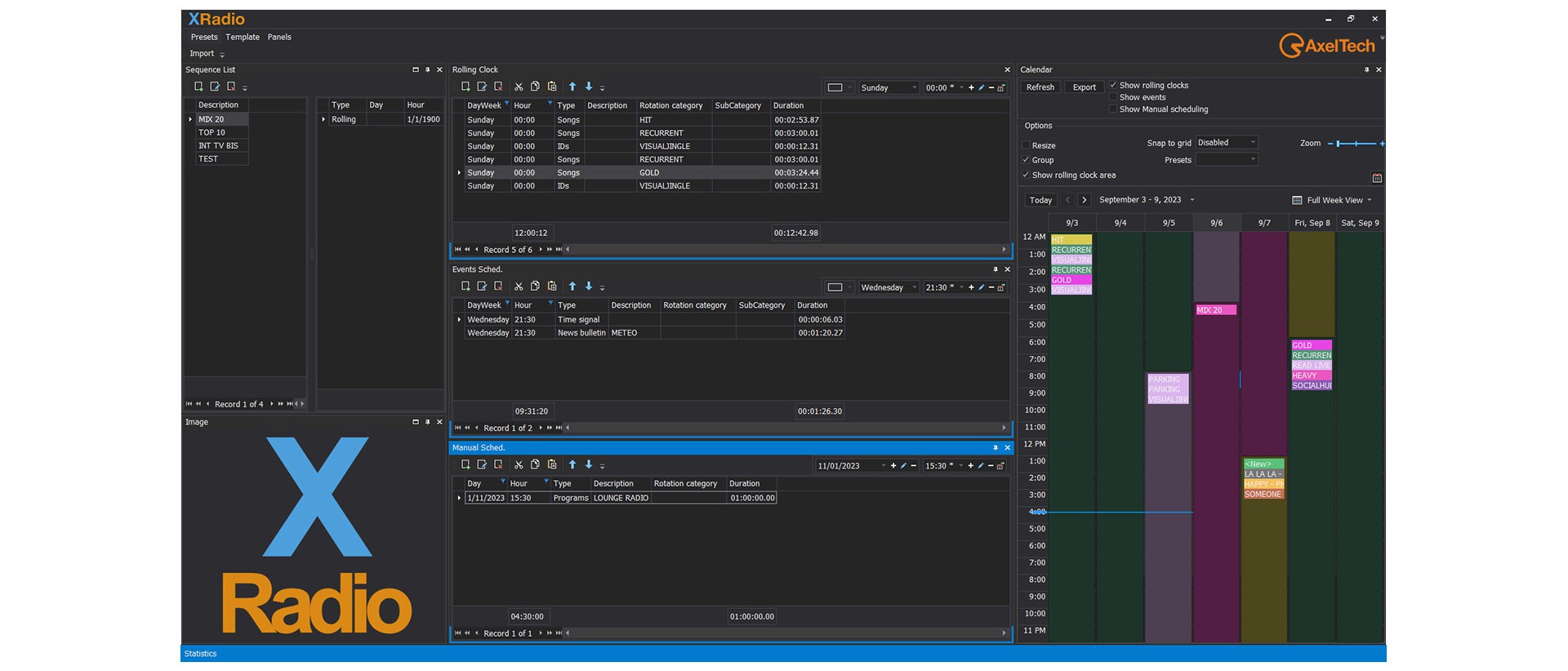Click the Refresh button in Calendar

coord(1040,87)
